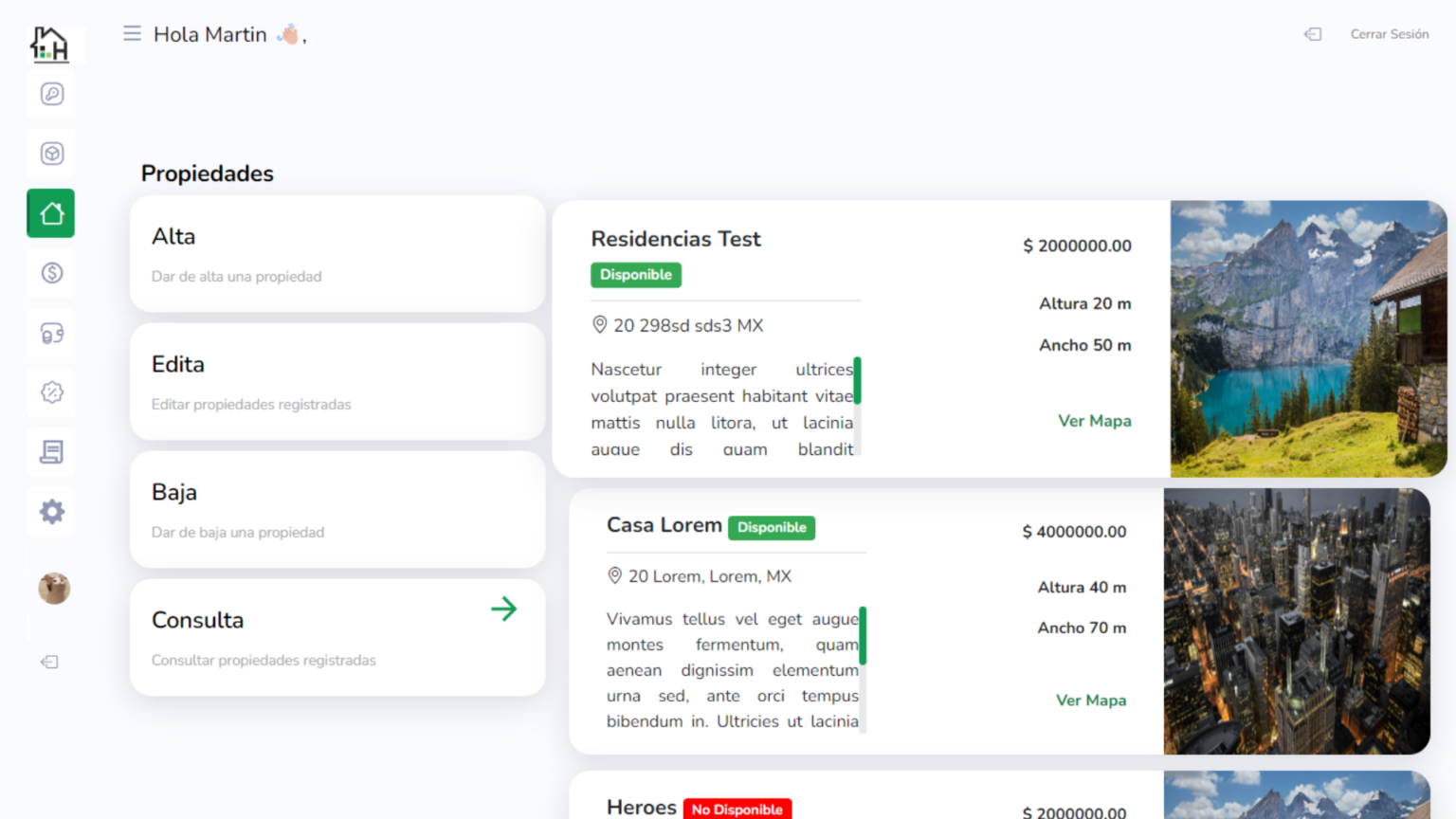Click the logout icon at sidebar bottom
The image size is (1456, 819).
[x=50, y=662]
